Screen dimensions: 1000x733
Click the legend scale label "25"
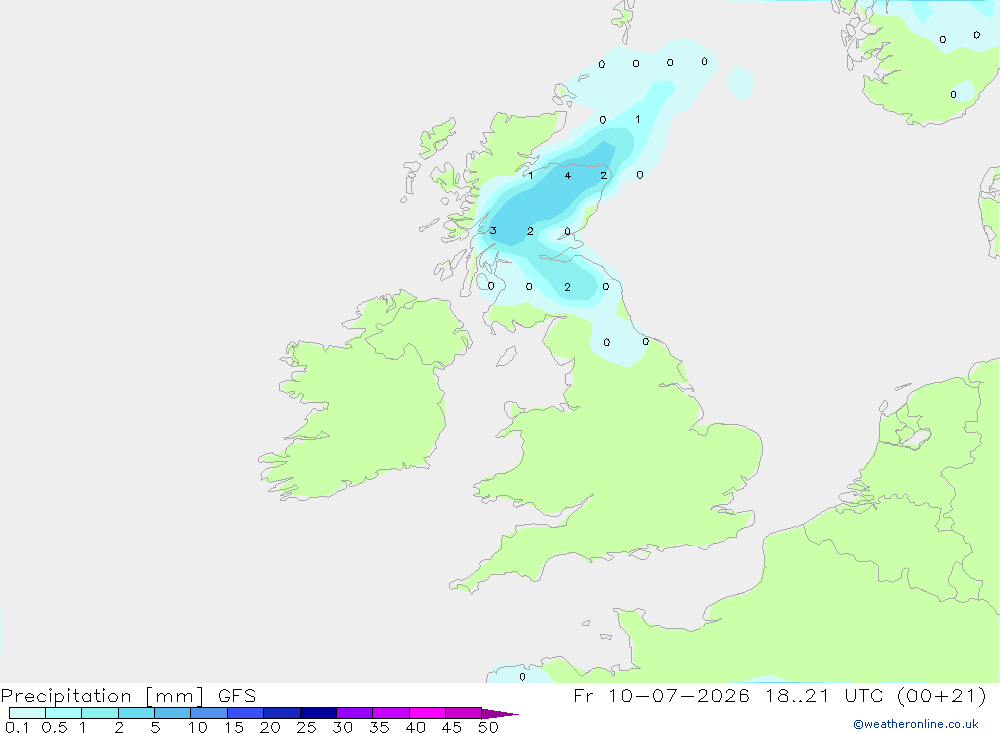pos(307,727)
